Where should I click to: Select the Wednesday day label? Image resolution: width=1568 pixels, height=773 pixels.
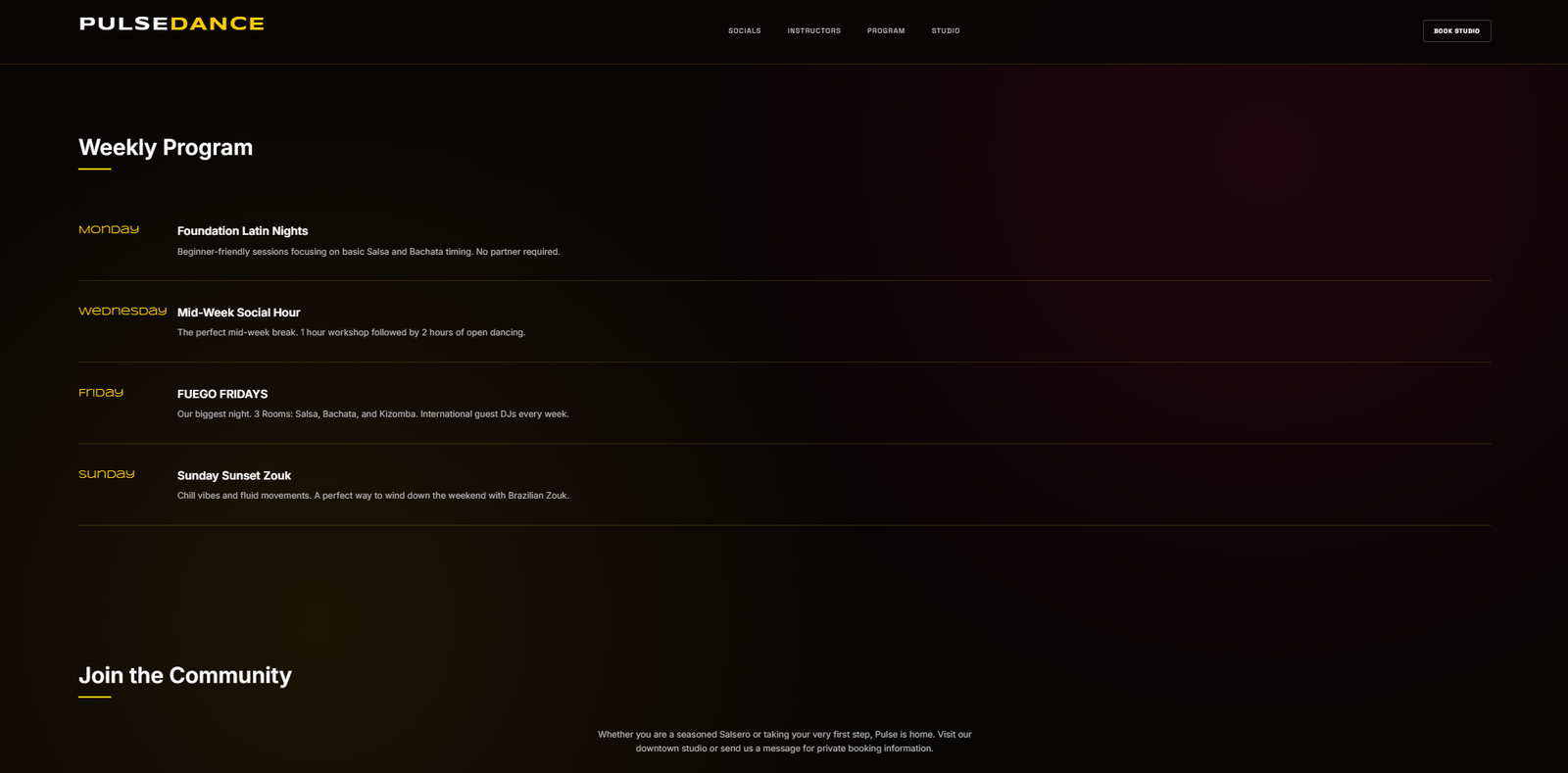pyautogui.click(x=122, y=312)
